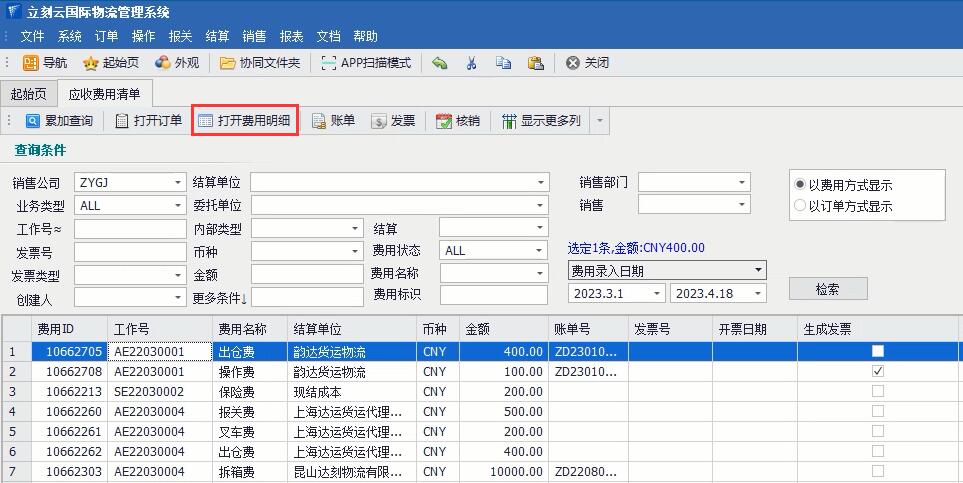This screenshot has width=963, height=483.
Task: Open the 费用录入日期 dropdown
Action: 758,270
